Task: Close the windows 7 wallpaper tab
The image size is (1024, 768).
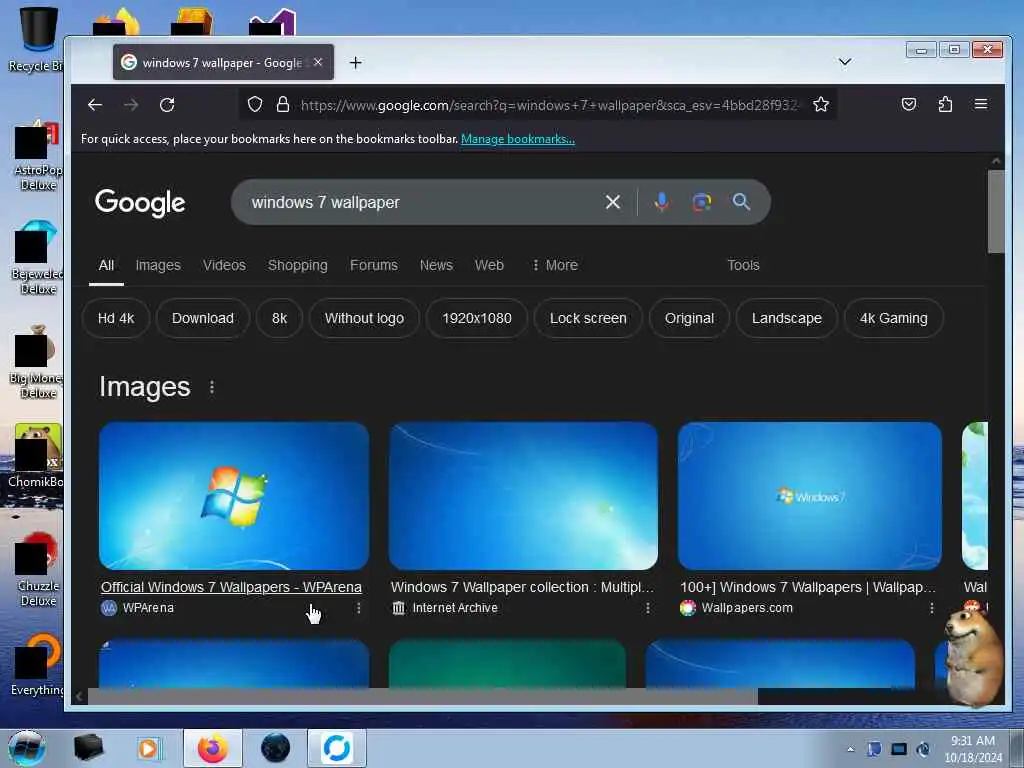Action: click(x=318, y=62)
